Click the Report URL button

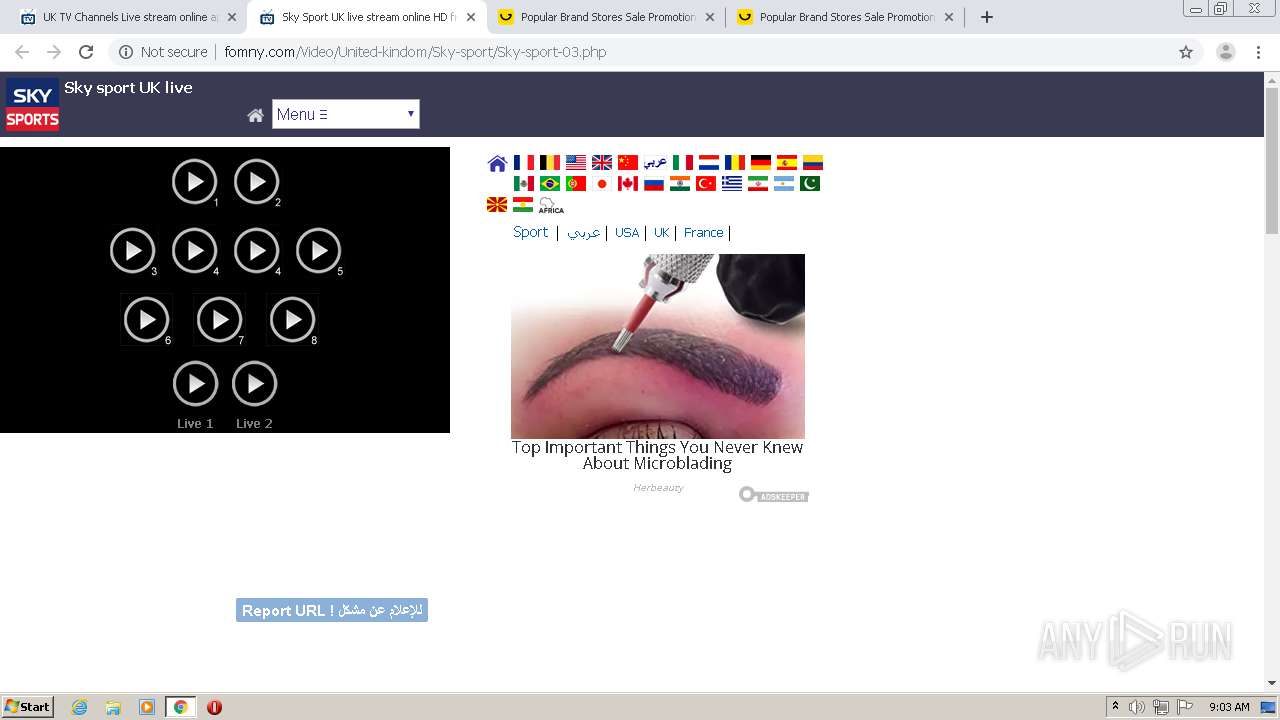(332, 610)
